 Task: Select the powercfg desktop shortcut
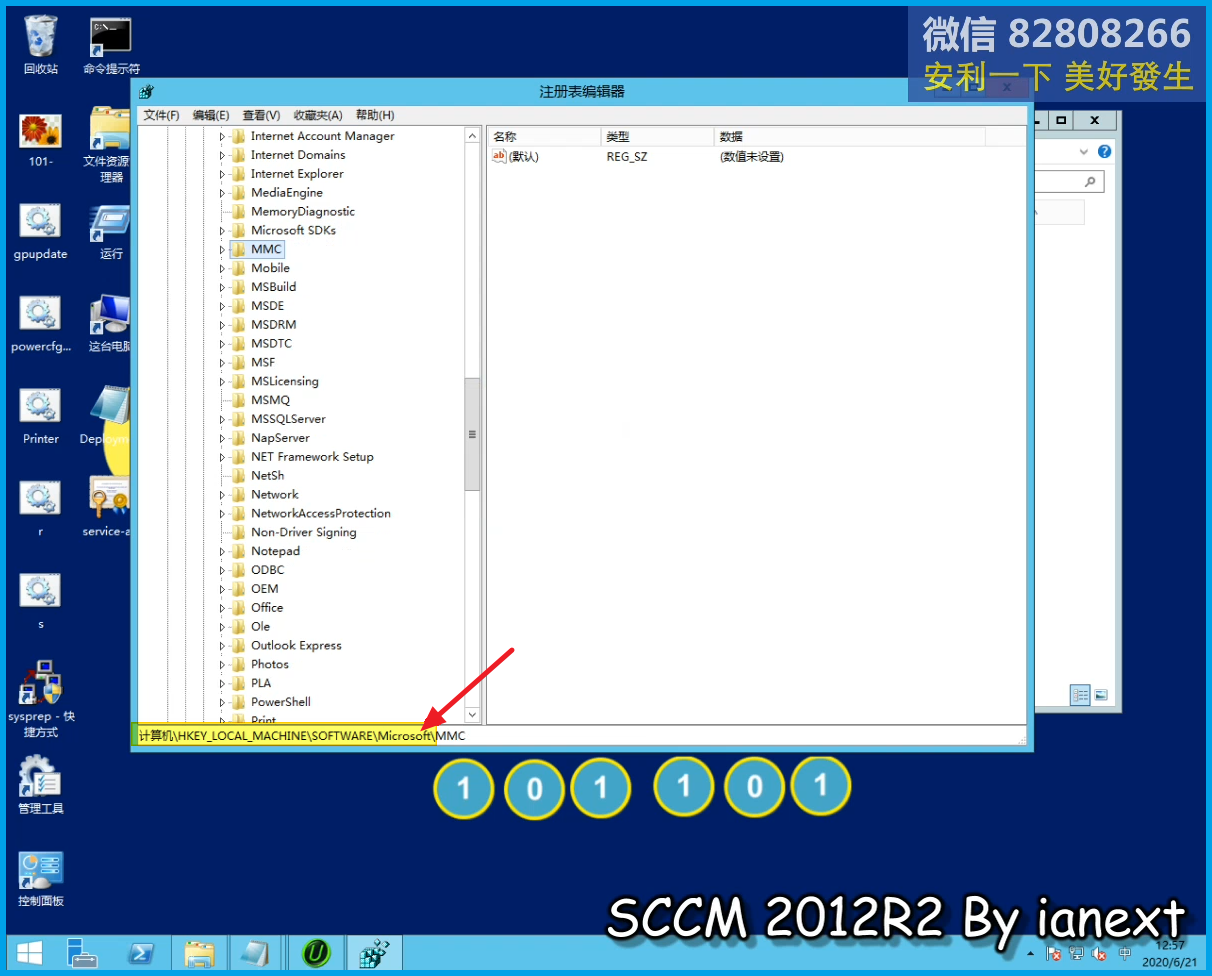click(41, 324)
